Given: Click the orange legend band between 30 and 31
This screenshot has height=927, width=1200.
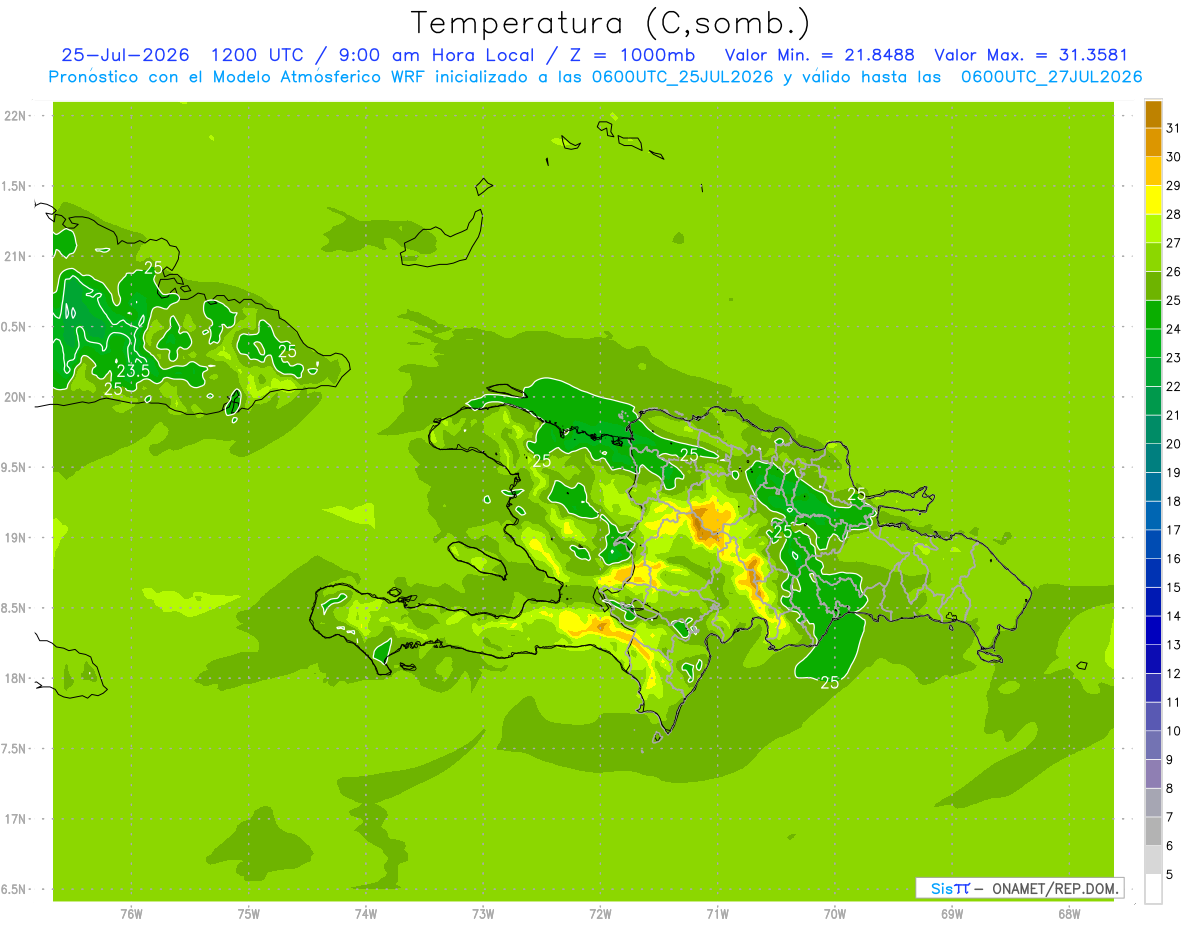Looking at the screenshot, I should coord(1153,141).
